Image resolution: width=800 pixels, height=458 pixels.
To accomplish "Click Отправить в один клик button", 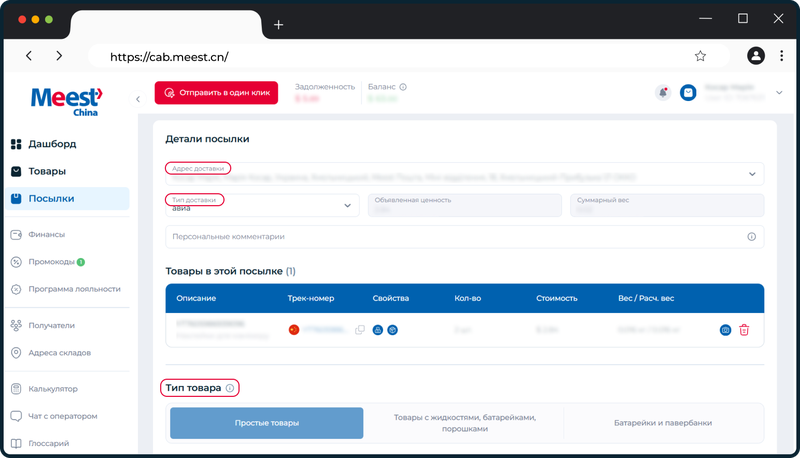I will coord(216,93).
